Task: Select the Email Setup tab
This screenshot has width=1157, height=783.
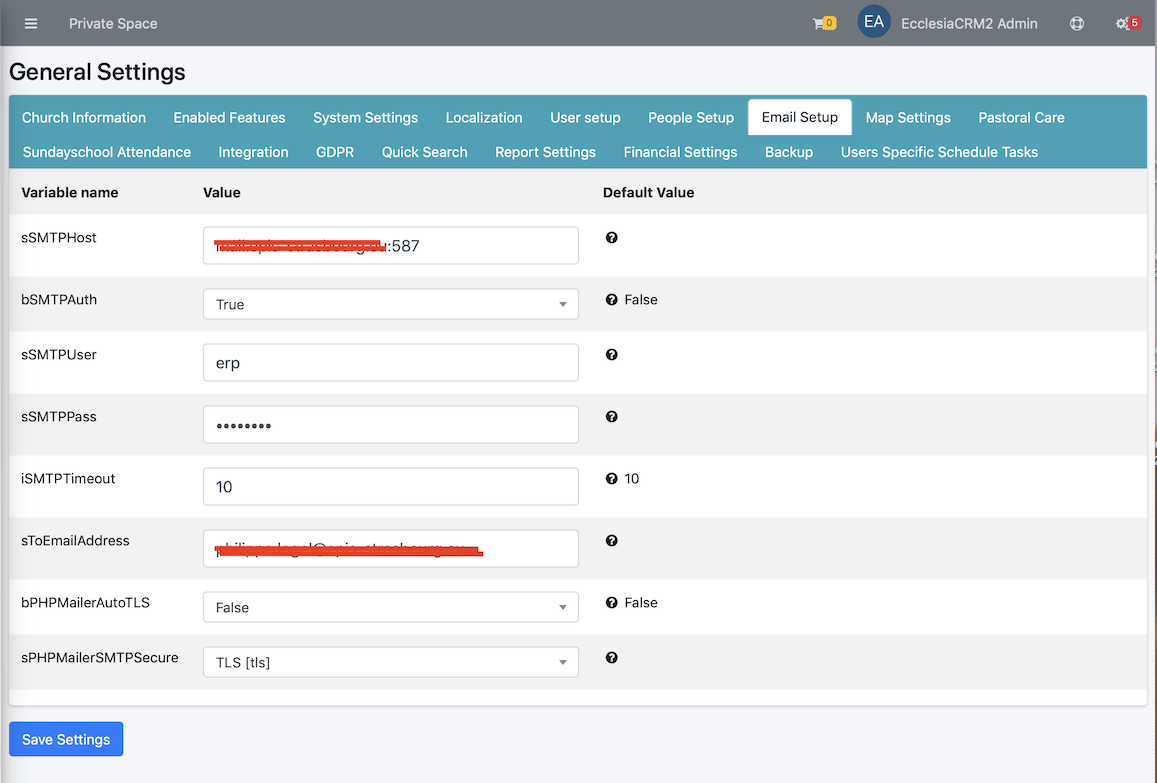Action: pyautogui.click(x=800, y=117)
